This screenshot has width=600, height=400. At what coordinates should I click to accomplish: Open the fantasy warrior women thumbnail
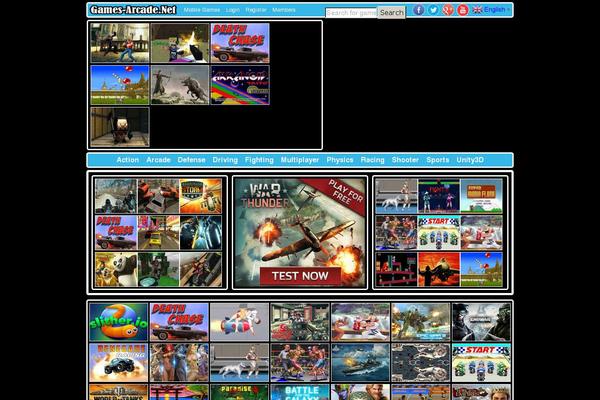[179, 362]
